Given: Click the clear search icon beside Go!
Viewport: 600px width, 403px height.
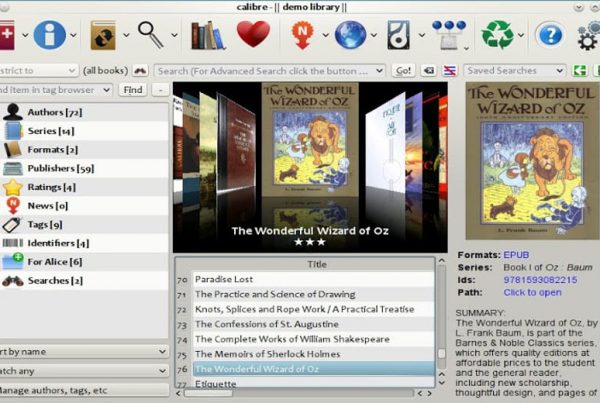Looking at the screenshot, I should click(429, 71).
